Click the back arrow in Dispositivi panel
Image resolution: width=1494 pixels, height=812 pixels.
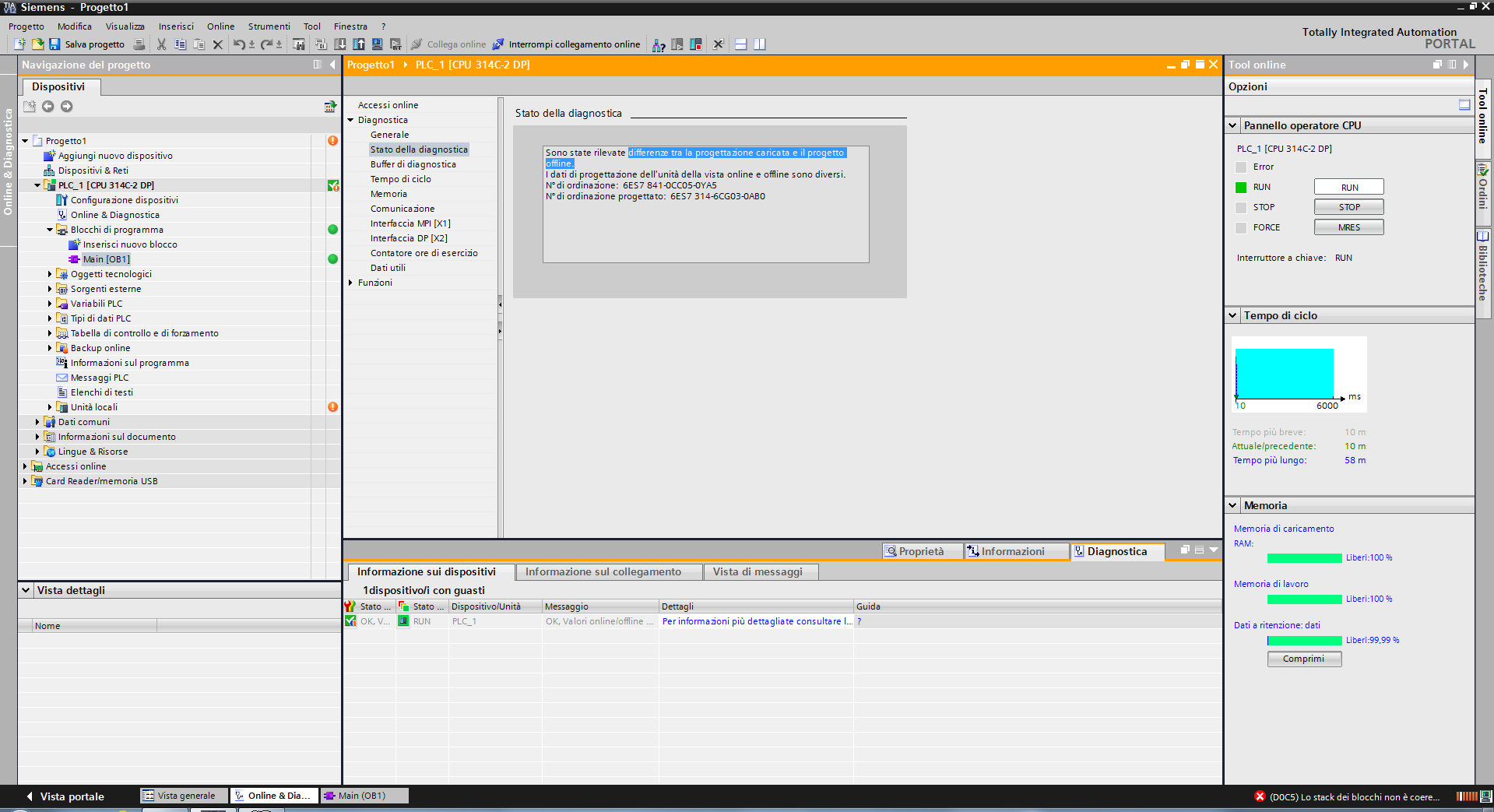48,107
